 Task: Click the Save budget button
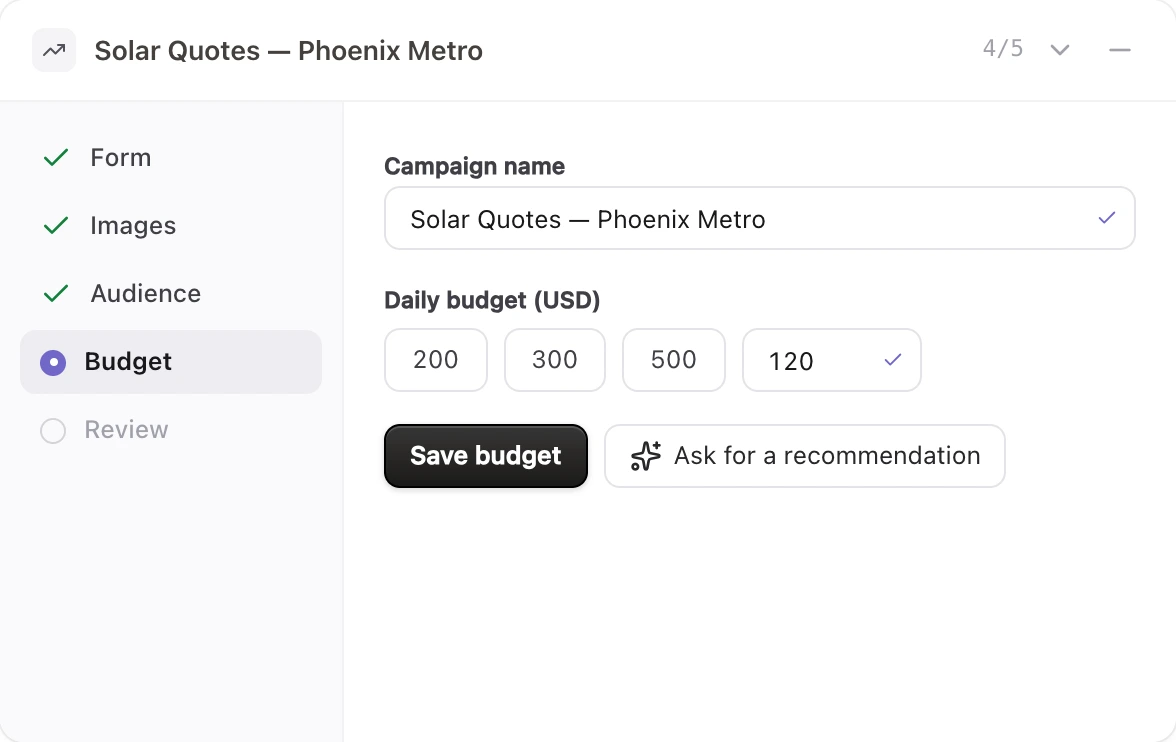click(486, 456)
